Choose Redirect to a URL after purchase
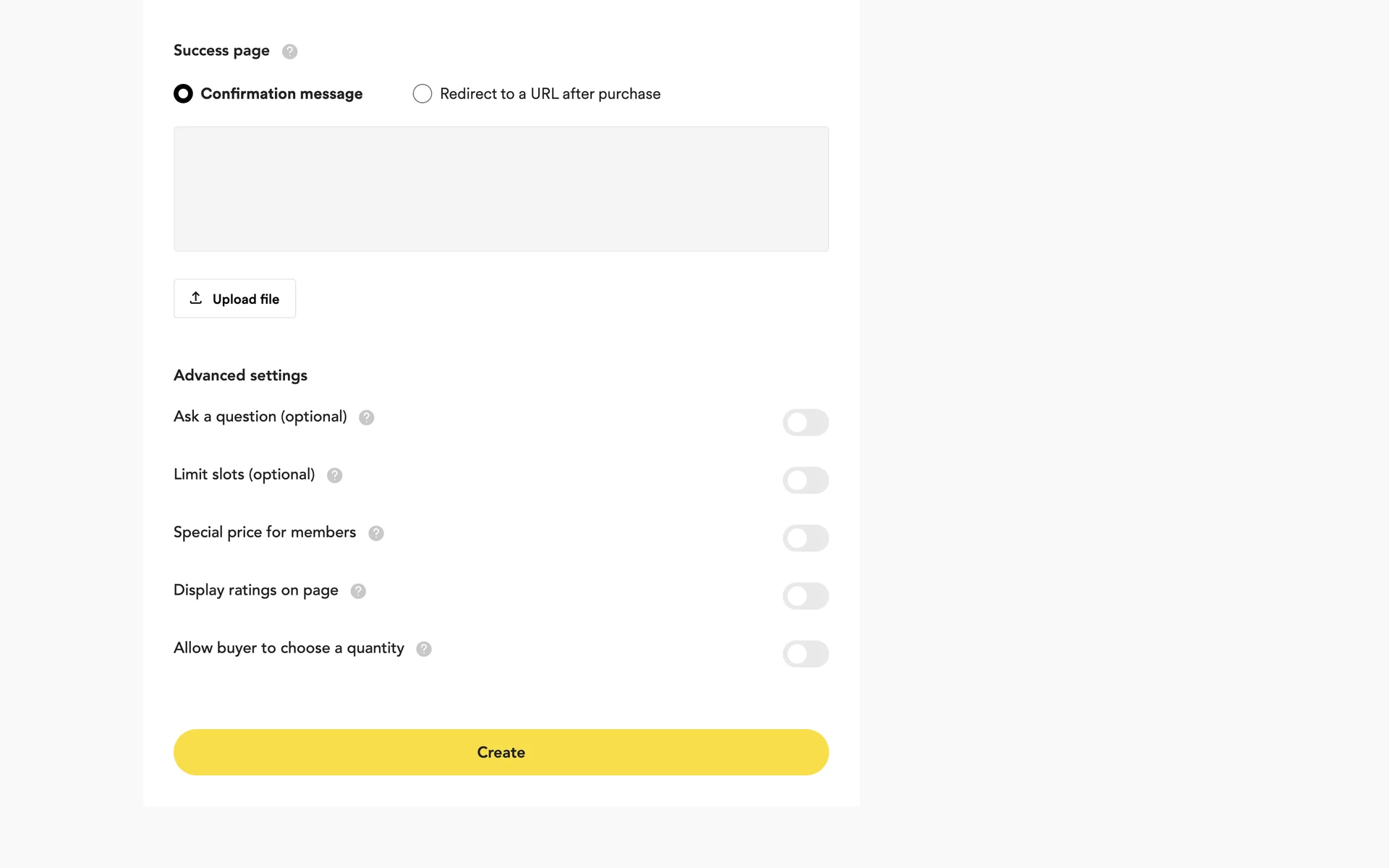 (422, 94)
